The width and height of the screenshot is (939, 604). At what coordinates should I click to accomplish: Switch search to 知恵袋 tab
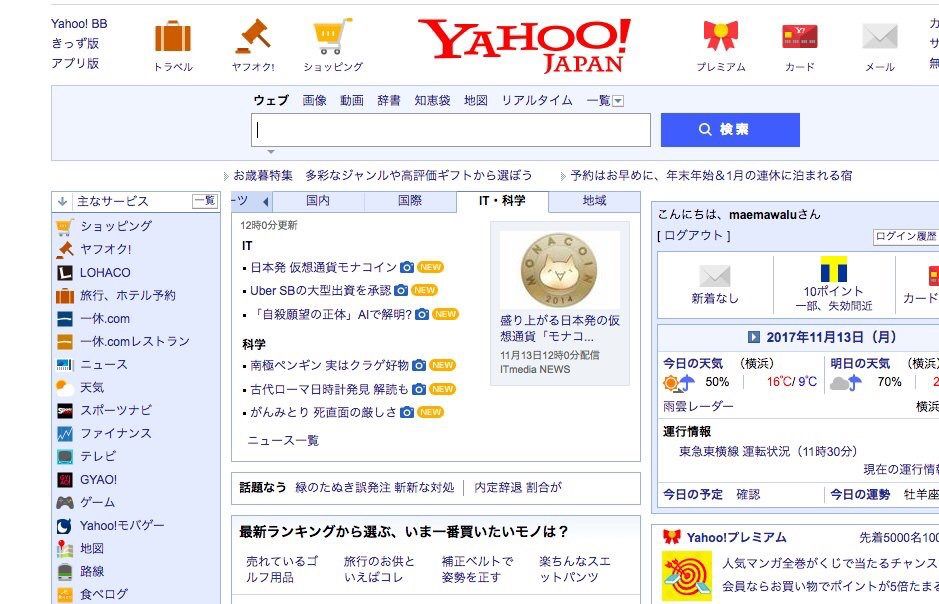[432, 101]
